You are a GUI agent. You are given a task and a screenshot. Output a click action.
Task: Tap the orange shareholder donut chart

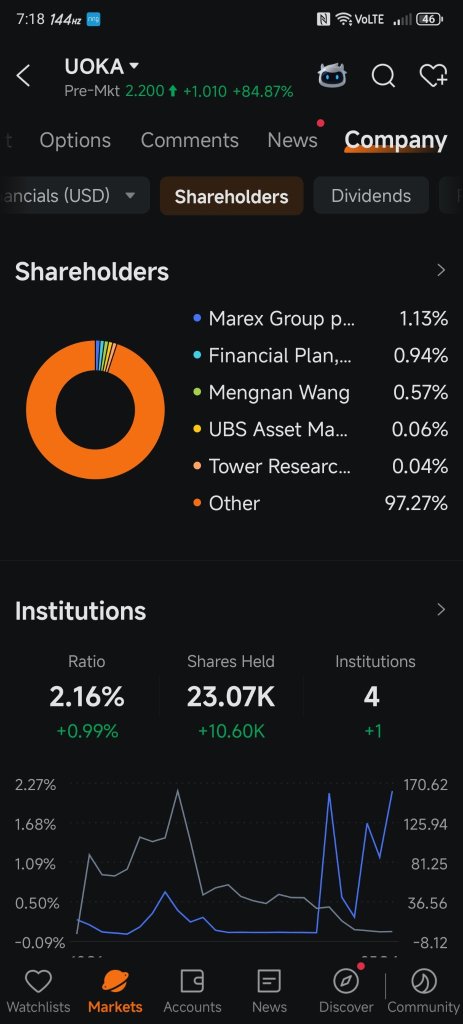(95, 409)
